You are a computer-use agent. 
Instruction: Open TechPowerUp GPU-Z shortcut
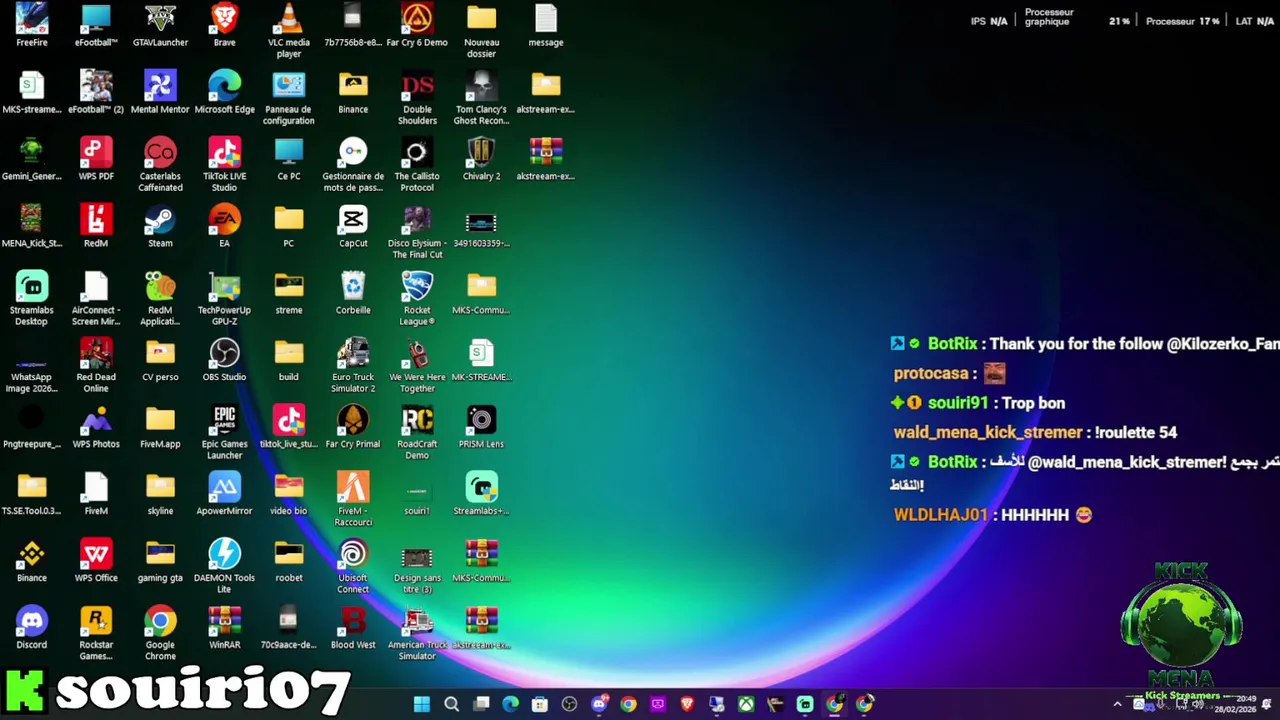pos(224,299)
